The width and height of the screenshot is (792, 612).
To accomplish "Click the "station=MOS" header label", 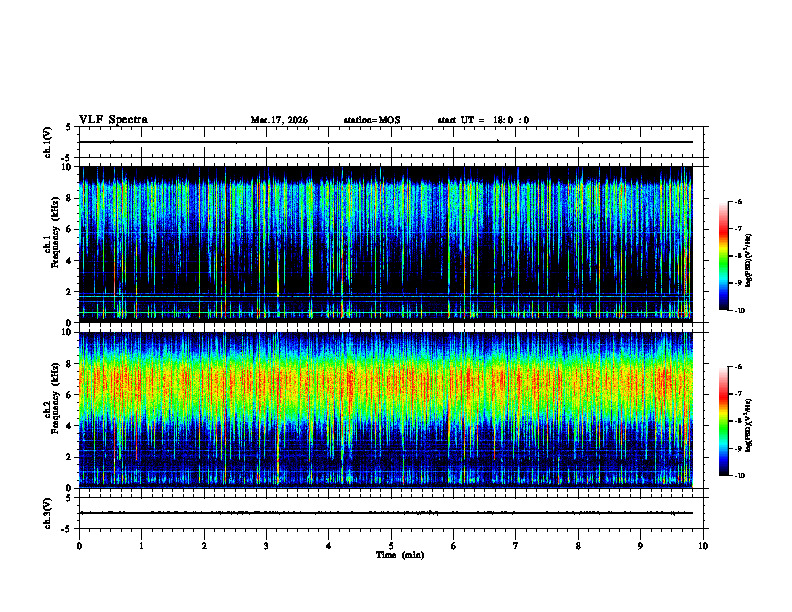I will 372,120.
